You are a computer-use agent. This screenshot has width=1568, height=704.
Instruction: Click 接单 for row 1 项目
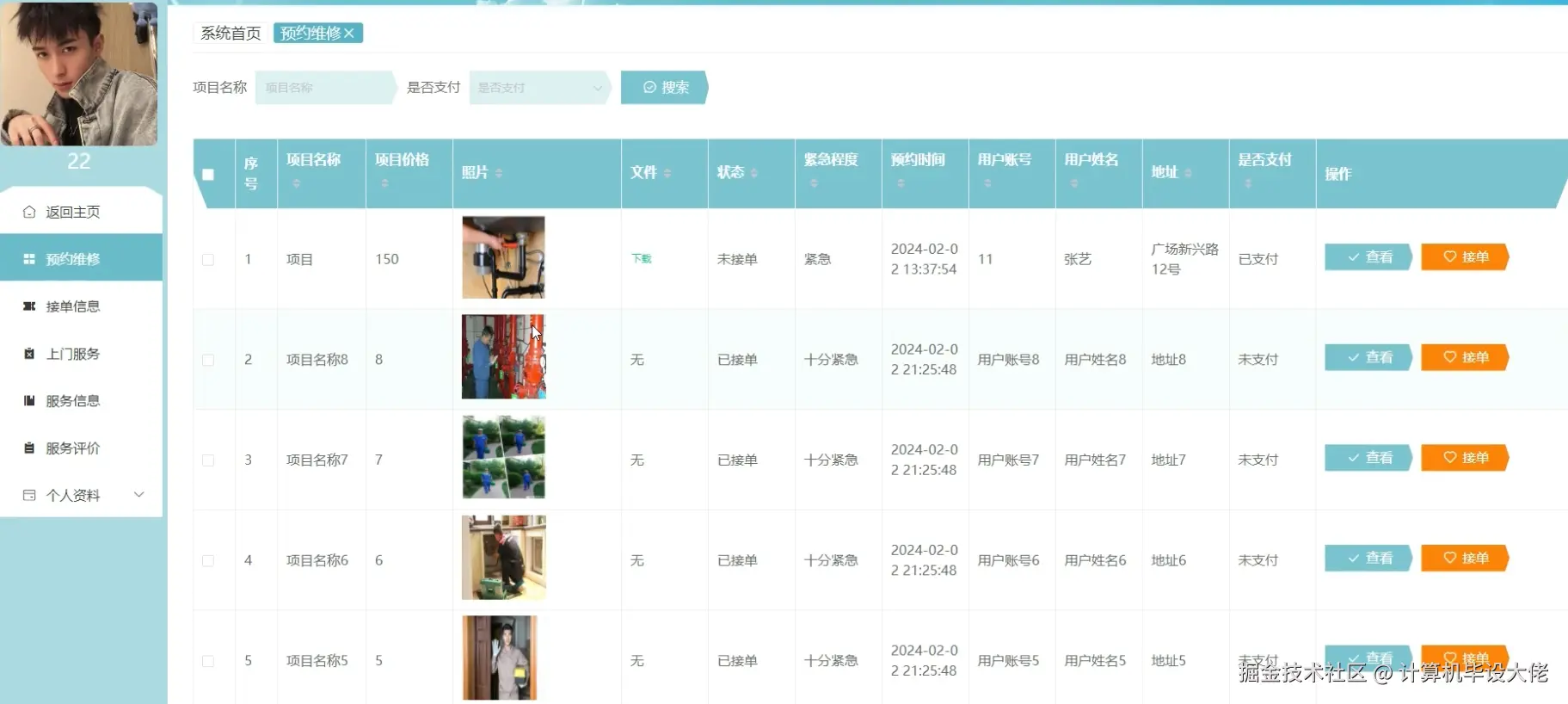tap(1465, 257)
